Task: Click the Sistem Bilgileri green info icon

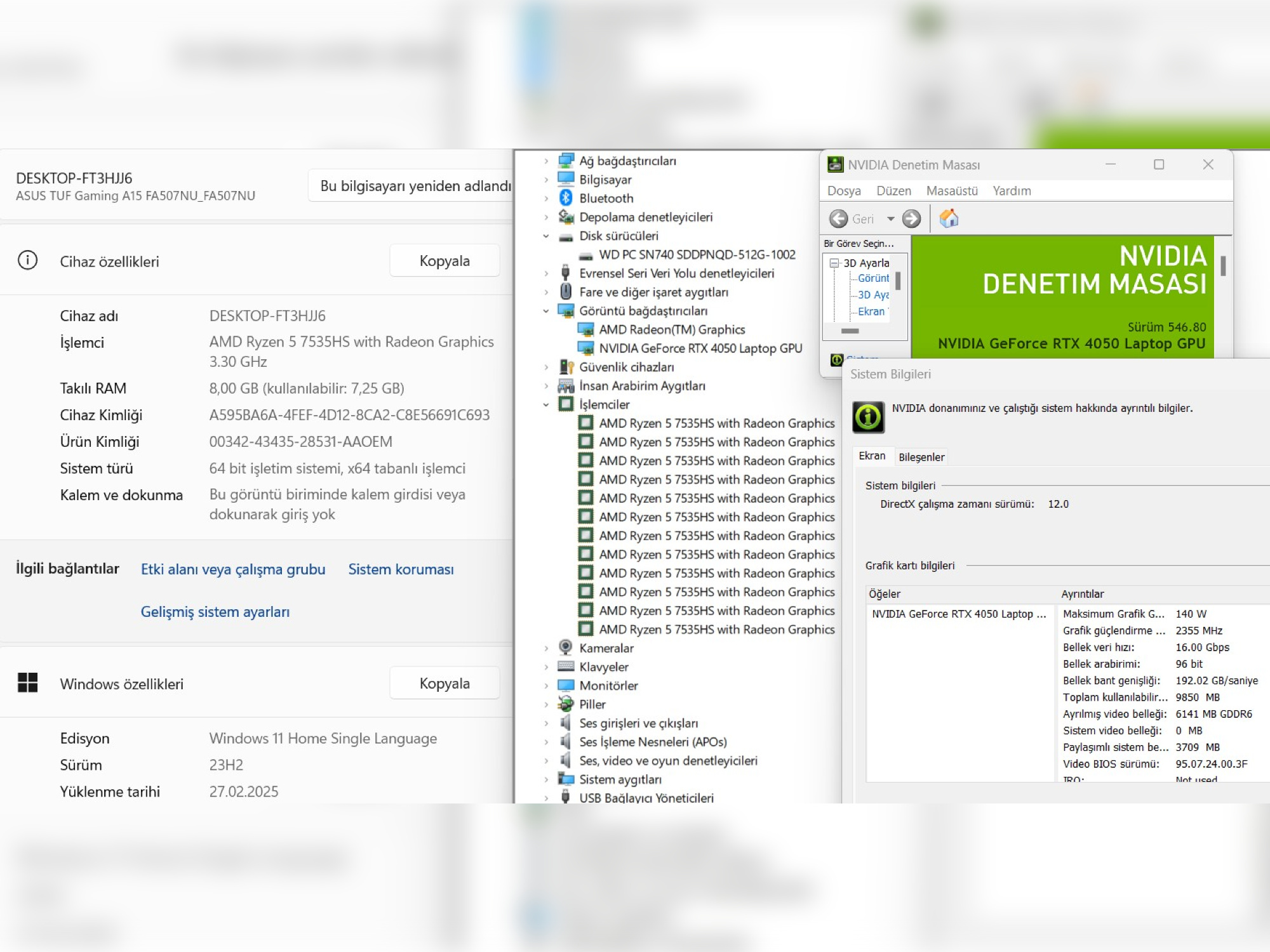Action: [x=868, y=417]
